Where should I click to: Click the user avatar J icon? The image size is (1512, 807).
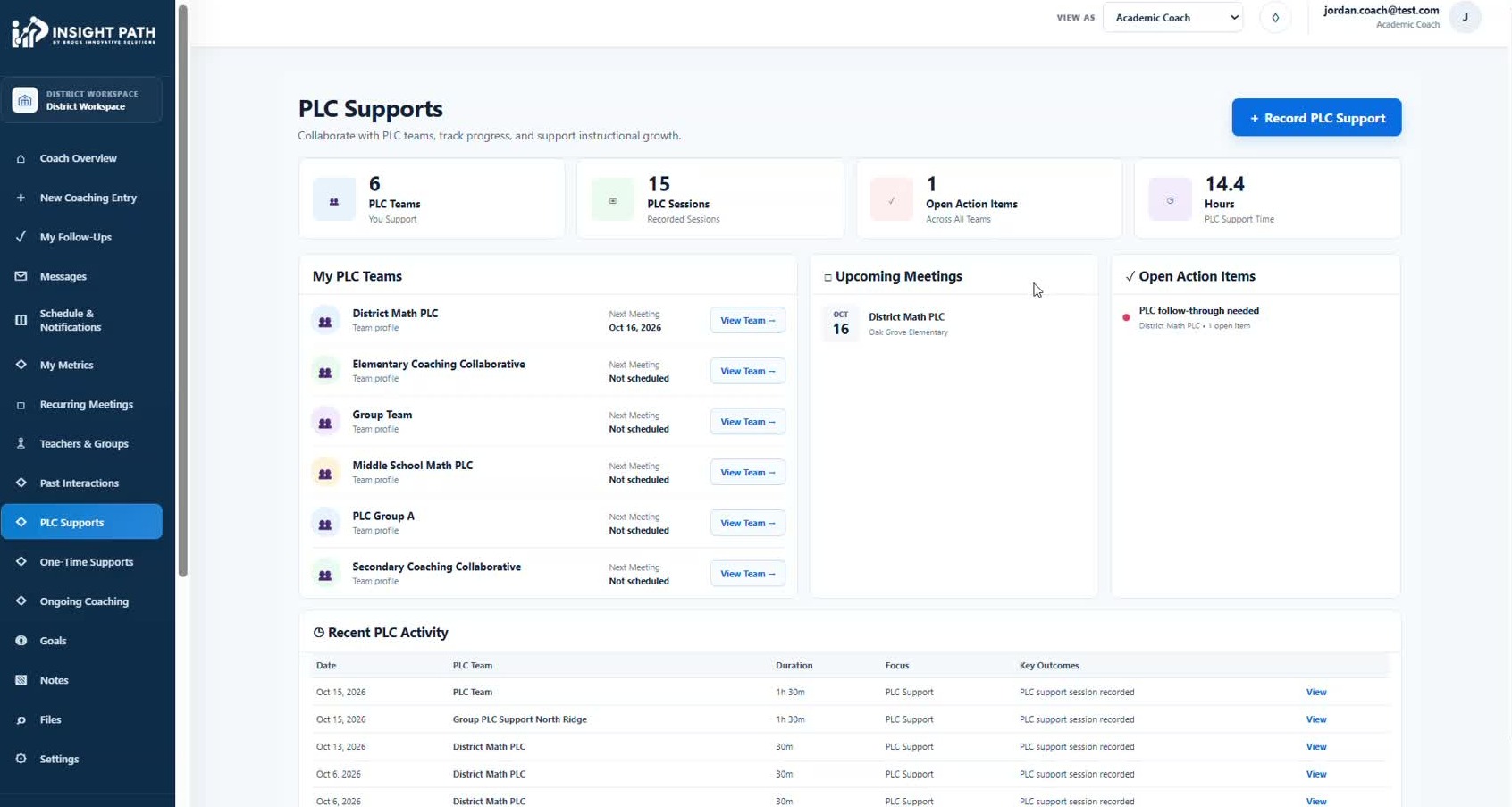1465,18
